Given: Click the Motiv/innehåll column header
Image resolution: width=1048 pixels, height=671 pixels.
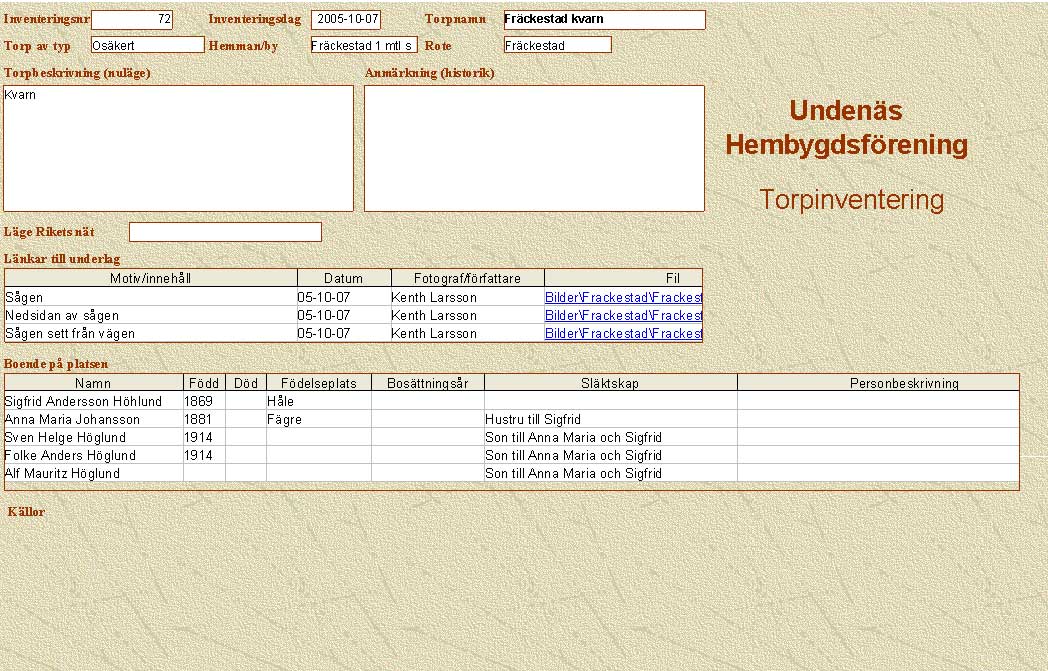Looking at the screenshot, I should click(x=151, y=278).
